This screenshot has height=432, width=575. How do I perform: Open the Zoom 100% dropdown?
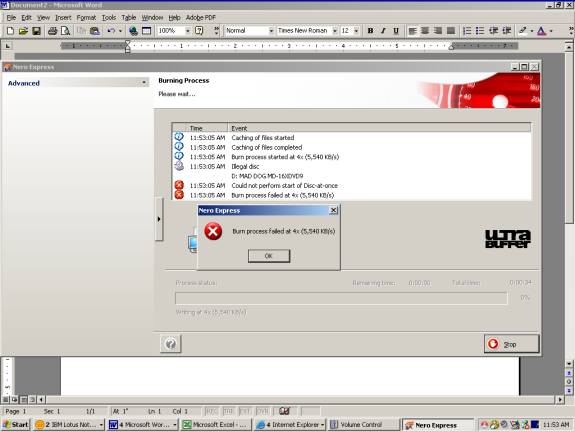click(187, 31)
